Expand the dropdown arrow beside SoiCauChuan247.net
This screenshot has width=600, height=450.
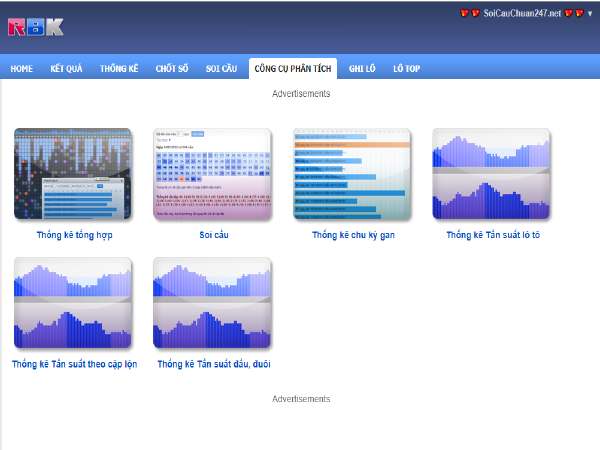[590, 14]
